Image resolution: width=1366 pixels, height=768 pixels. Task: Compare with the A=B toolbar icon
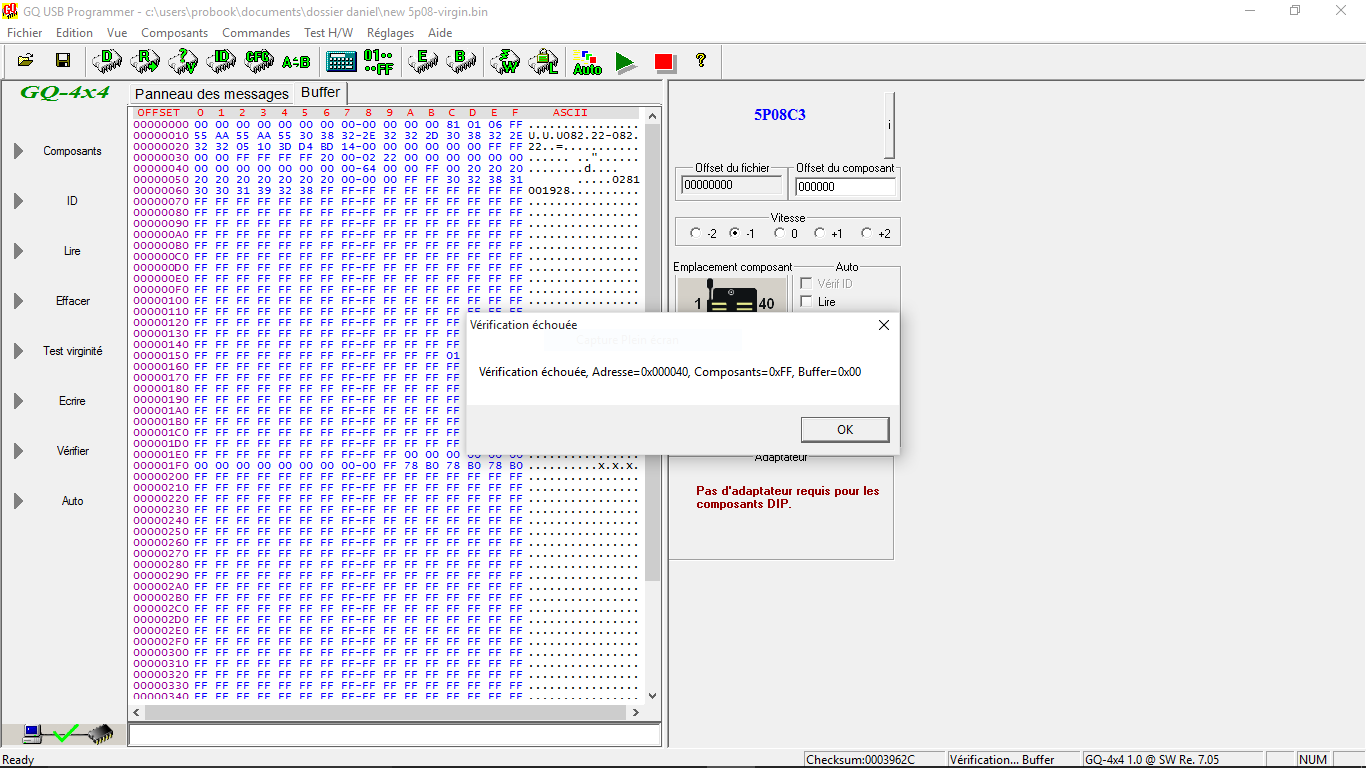pos(296,61)
